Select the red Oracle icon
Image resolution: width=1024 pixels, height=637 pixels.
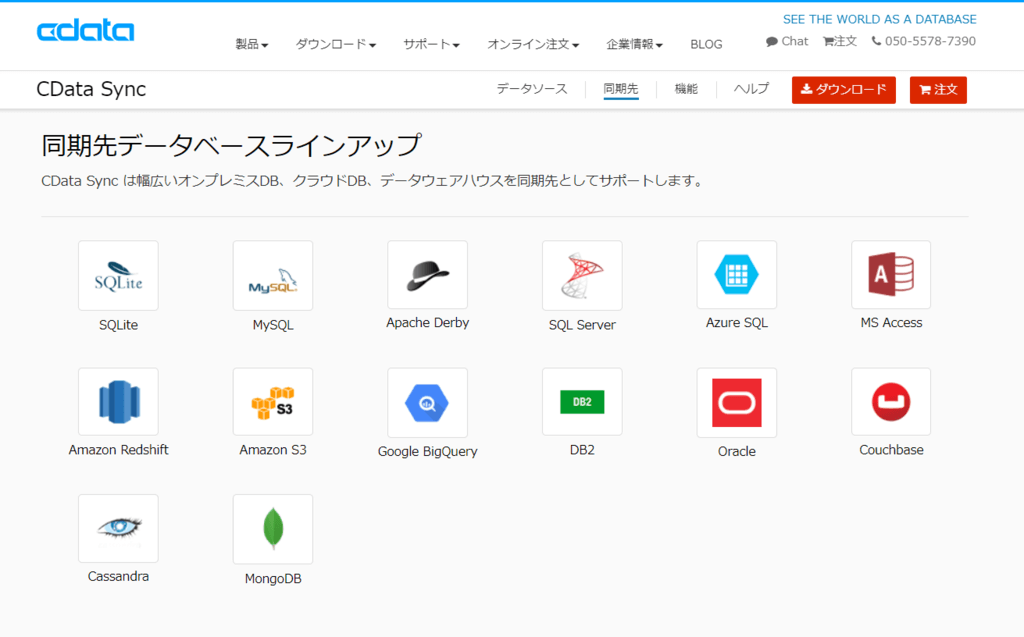pos(737,402)
